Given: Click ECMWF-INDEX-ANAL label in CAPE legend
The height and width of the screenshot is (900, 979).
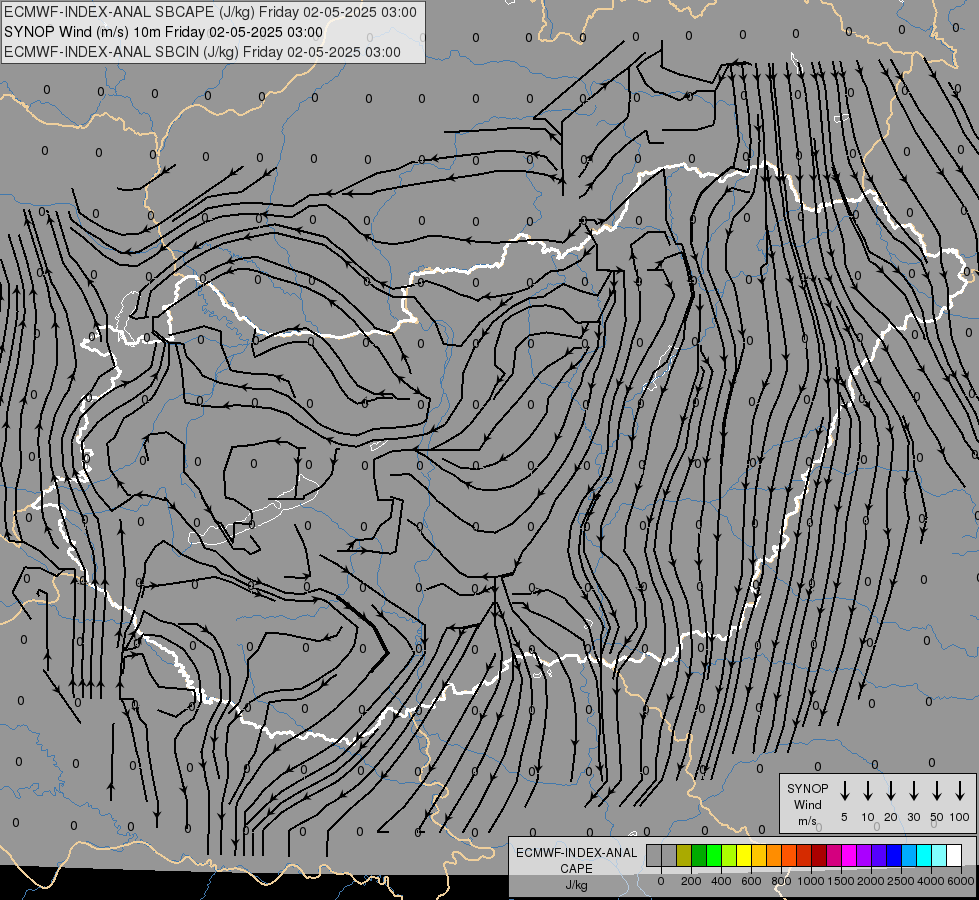Looking at the screenshot, I should point(576,853).
